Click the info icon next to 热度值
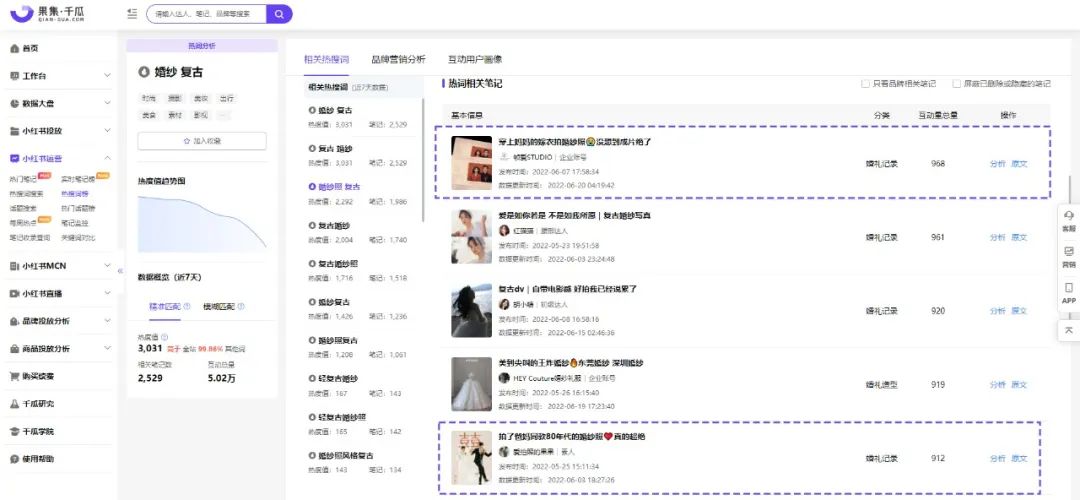The image size is (1080, 500). point(164,337)
